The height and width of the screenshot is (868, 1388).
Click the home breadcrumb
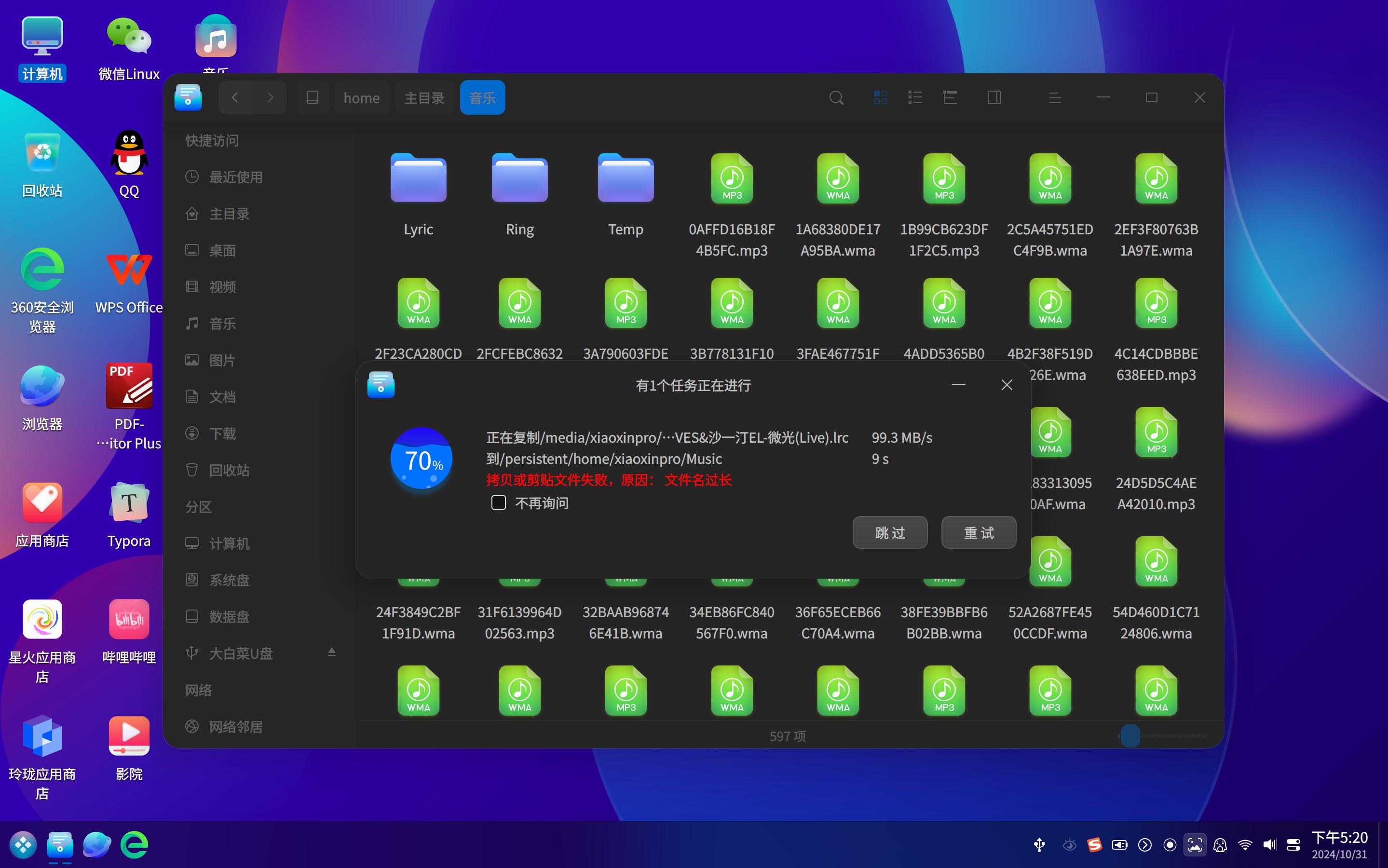[362, 97]
